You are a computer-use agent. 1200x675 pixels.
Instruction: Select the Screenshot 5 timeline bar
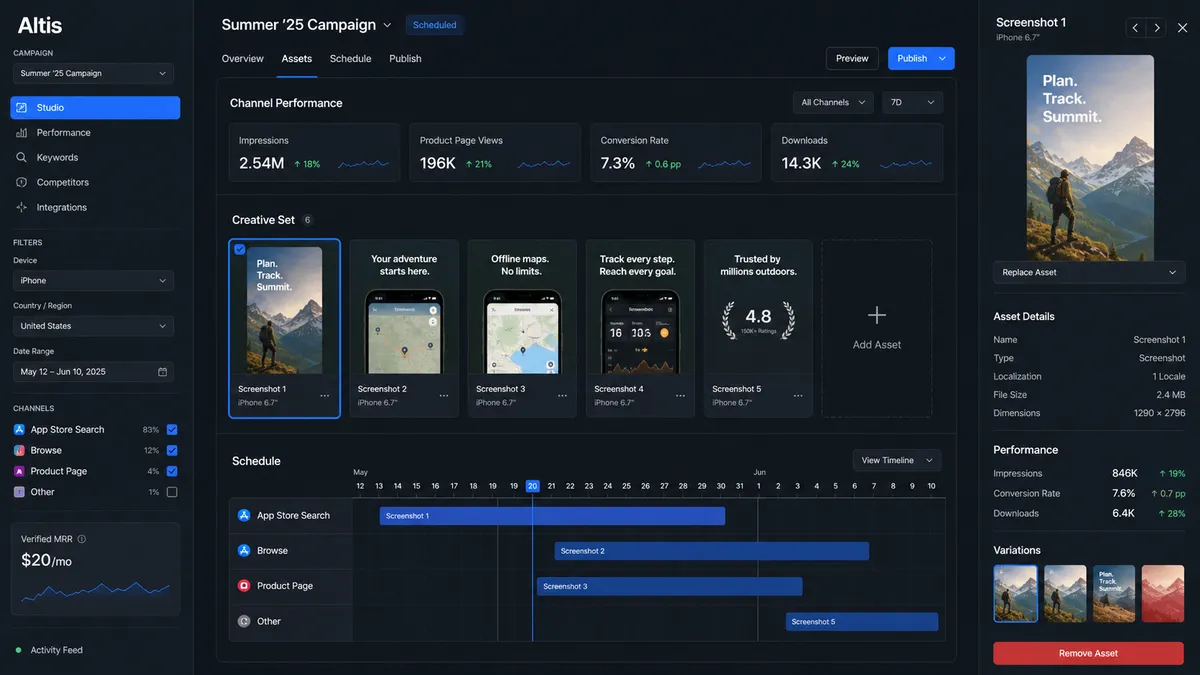pyautogui.click(x=862, y=622)
